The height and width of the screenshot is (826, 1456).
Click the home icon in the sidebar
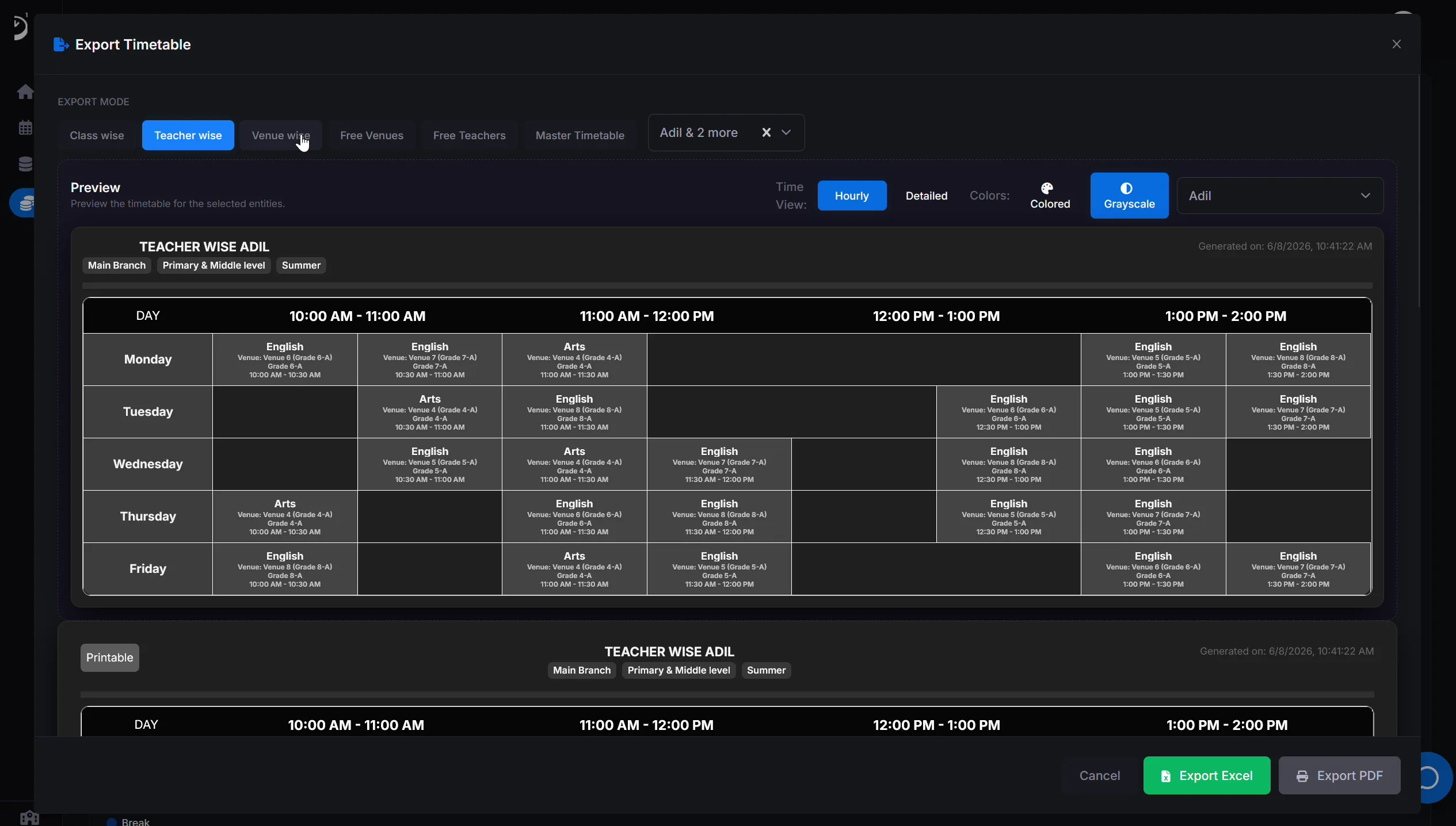click(x=25, y=91)
